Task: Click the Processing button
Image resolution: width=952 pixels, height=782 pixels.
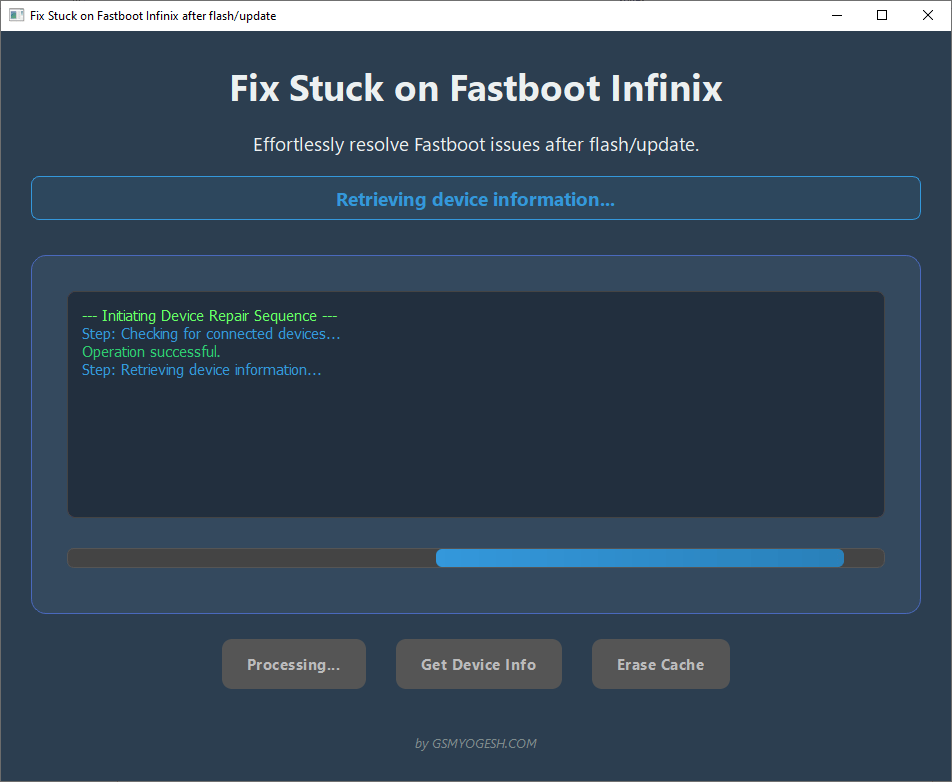Action: pos(293,664)
